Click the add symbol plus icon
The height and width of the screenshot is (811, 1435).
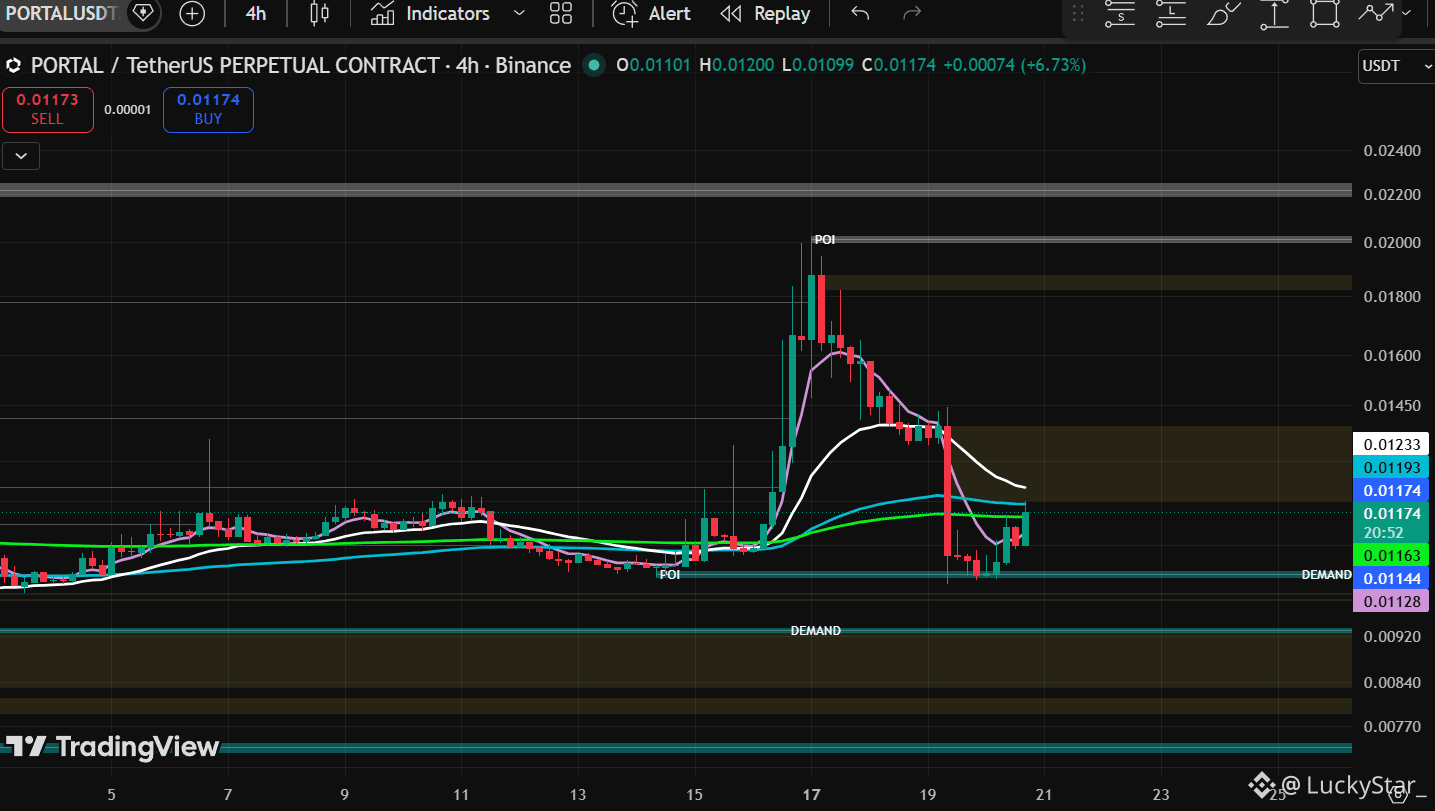[x=192, y=14]
